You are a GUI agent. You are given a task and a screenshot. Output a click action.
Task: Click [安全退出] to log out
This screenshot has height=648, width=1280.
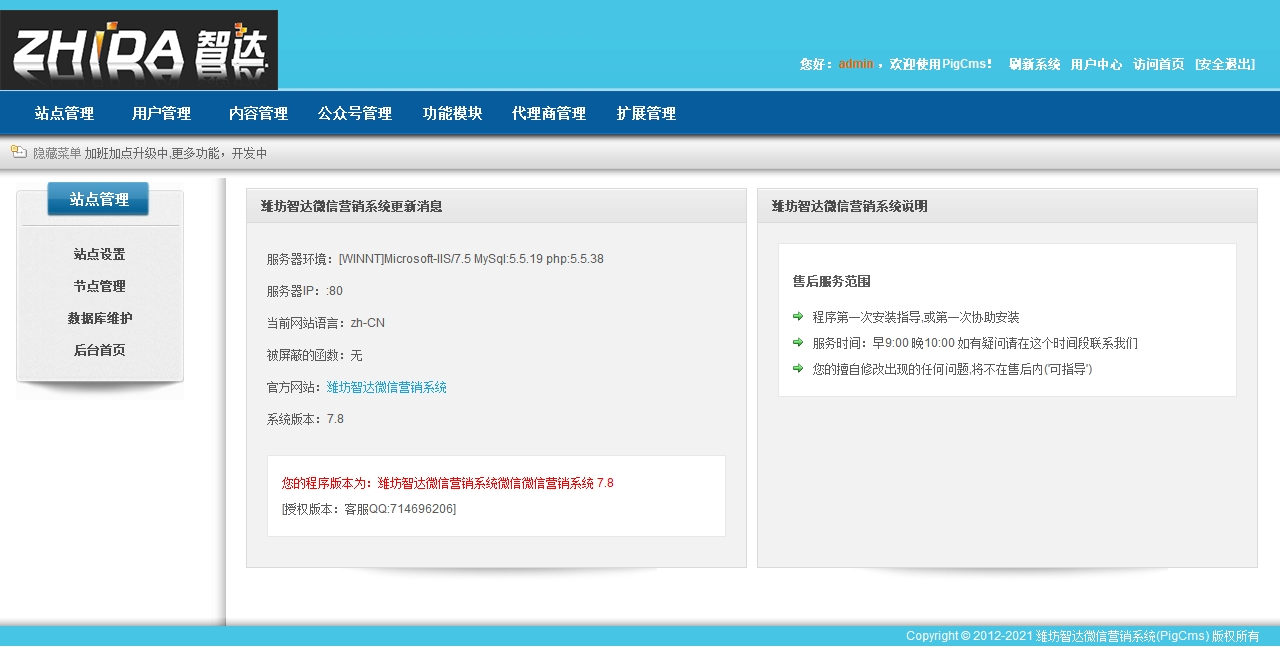[1225, 64]
